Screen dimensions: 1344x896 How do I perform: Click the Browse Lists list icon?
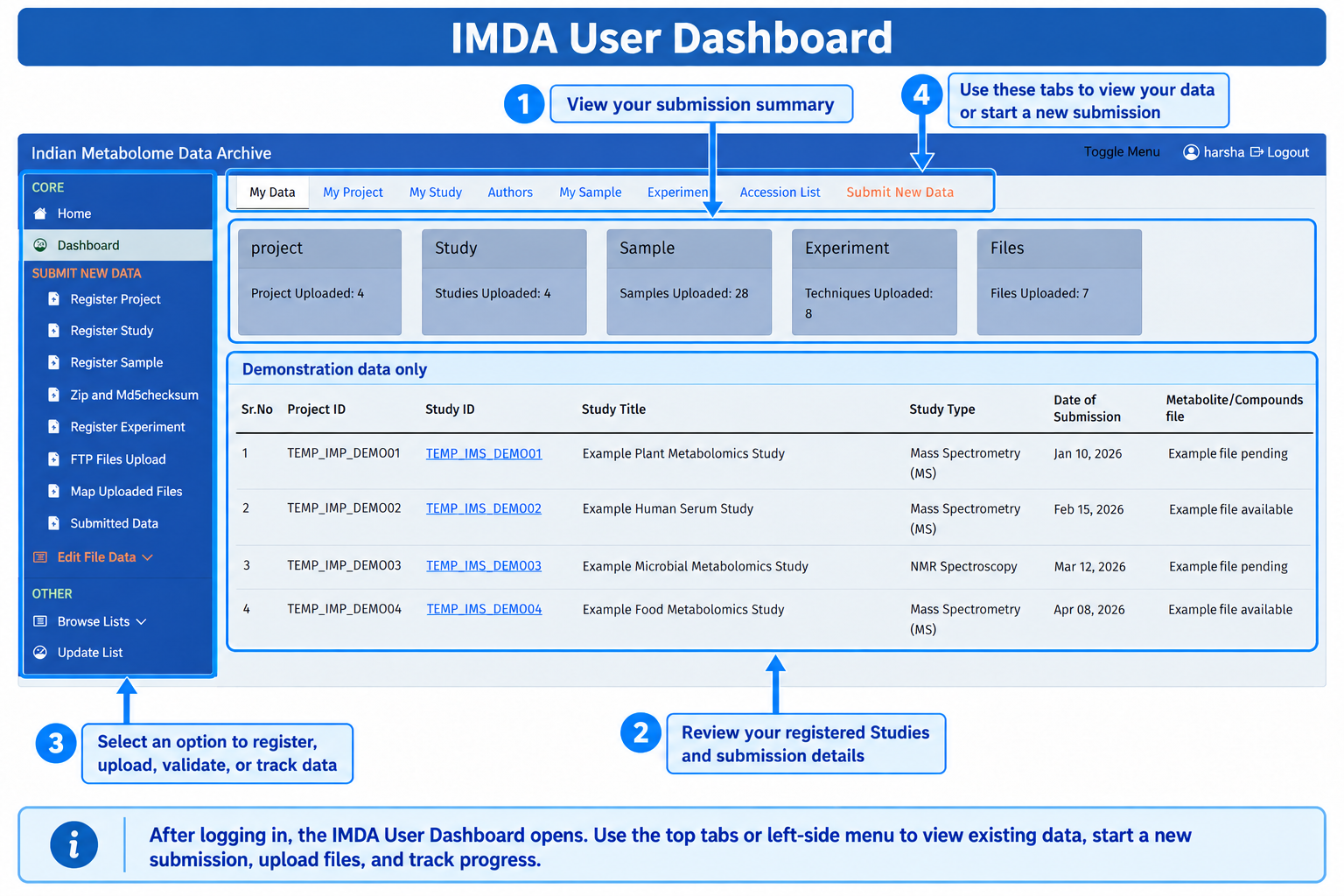click(40, 621)
